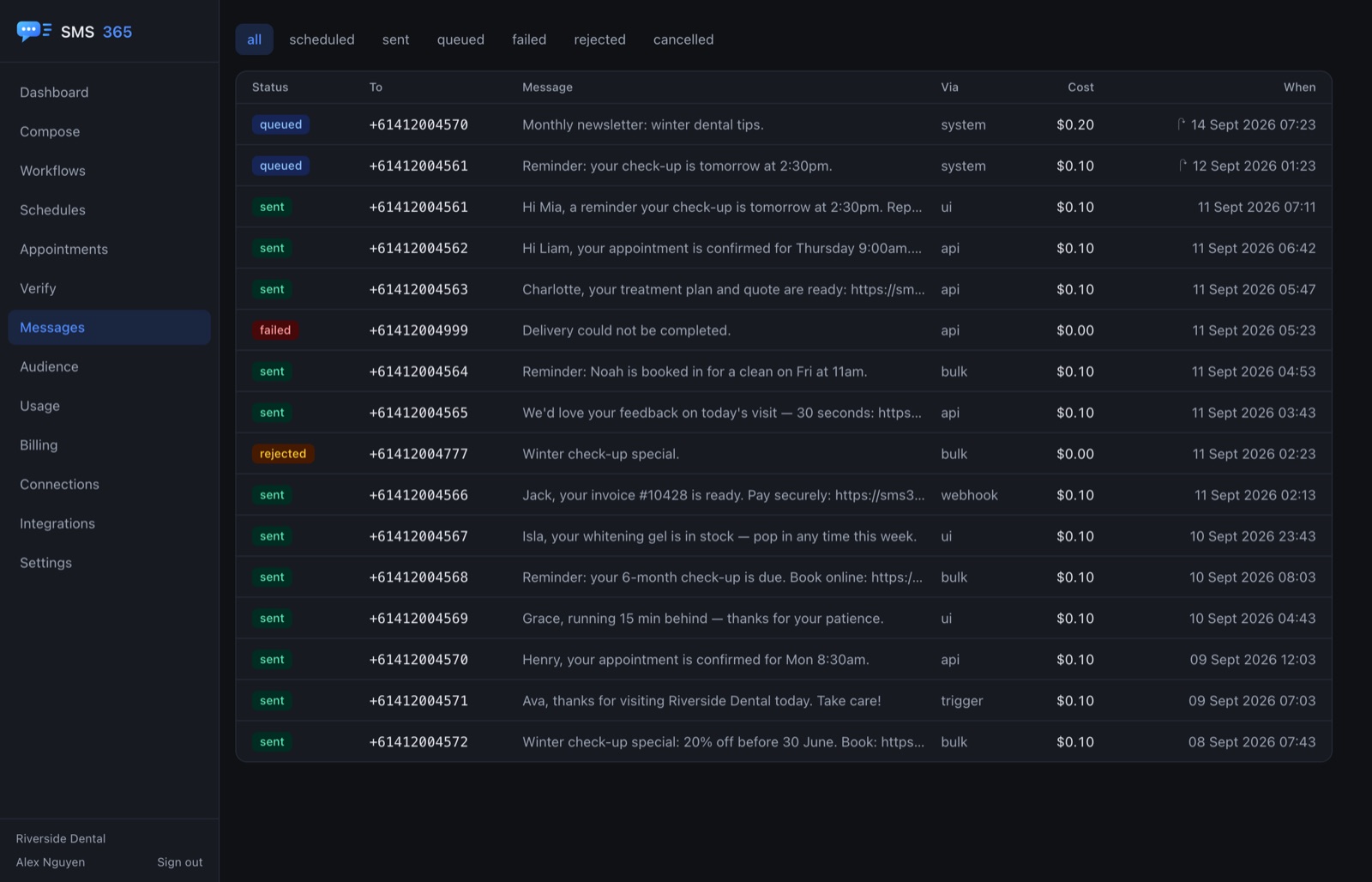Open 'Jack, your invoice #10428 is ready' message

pos(724,495)
